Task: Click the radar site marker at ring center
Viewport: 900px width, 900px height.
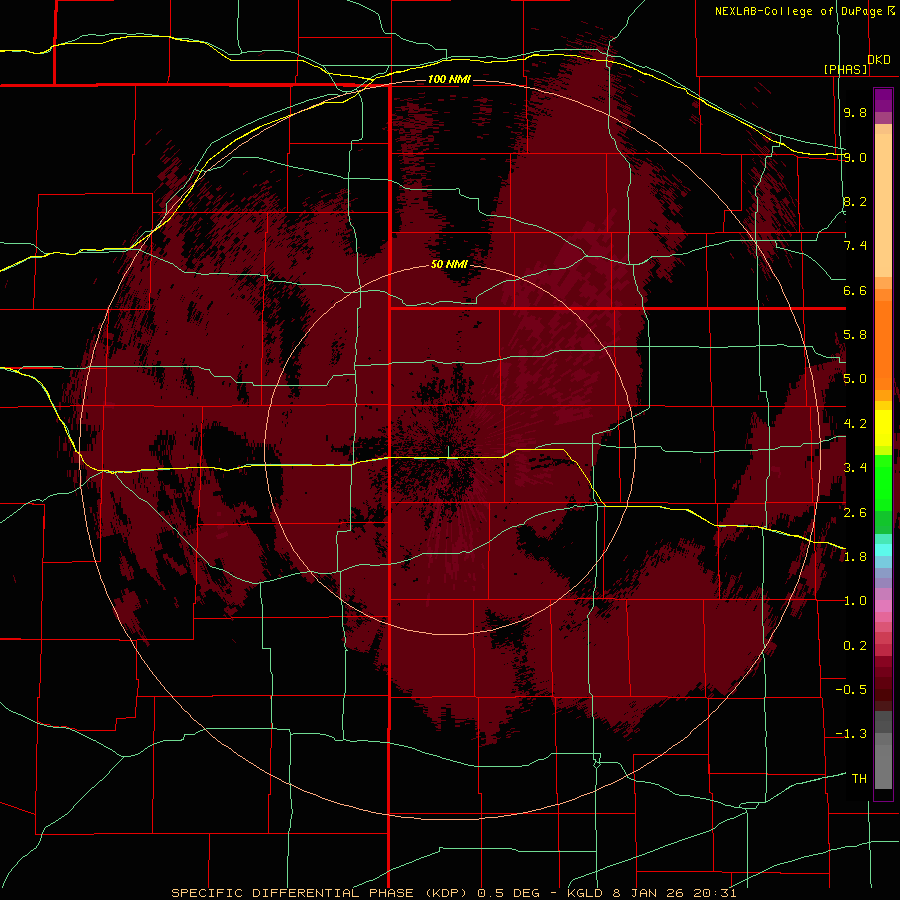Action: [x=448, y=451]
